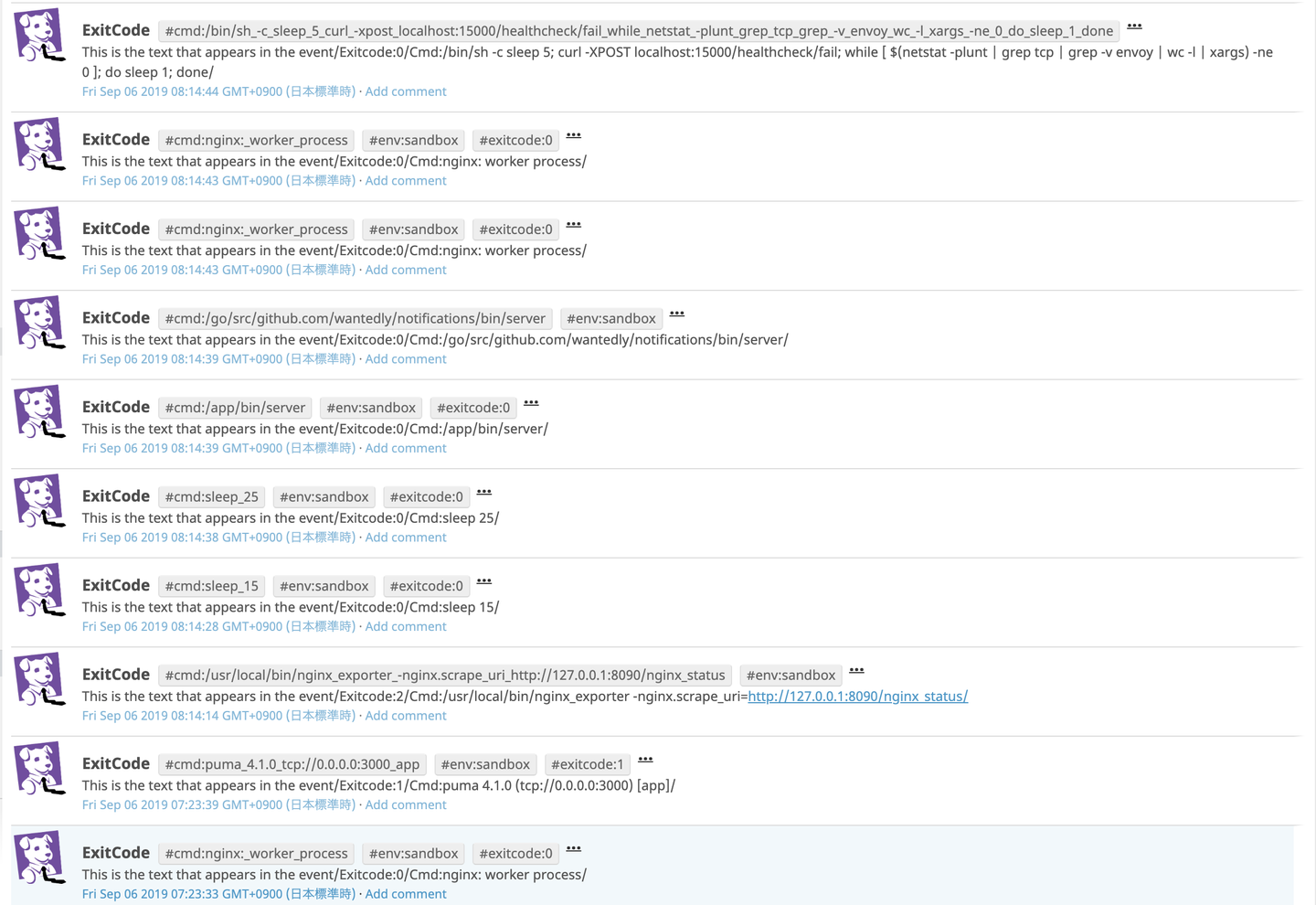The height and width of the screenshot is (905, 1316).
Task: Select the #cmd:/app/bin/server tag
Action: pyautogui.click(x=235, y=408)
